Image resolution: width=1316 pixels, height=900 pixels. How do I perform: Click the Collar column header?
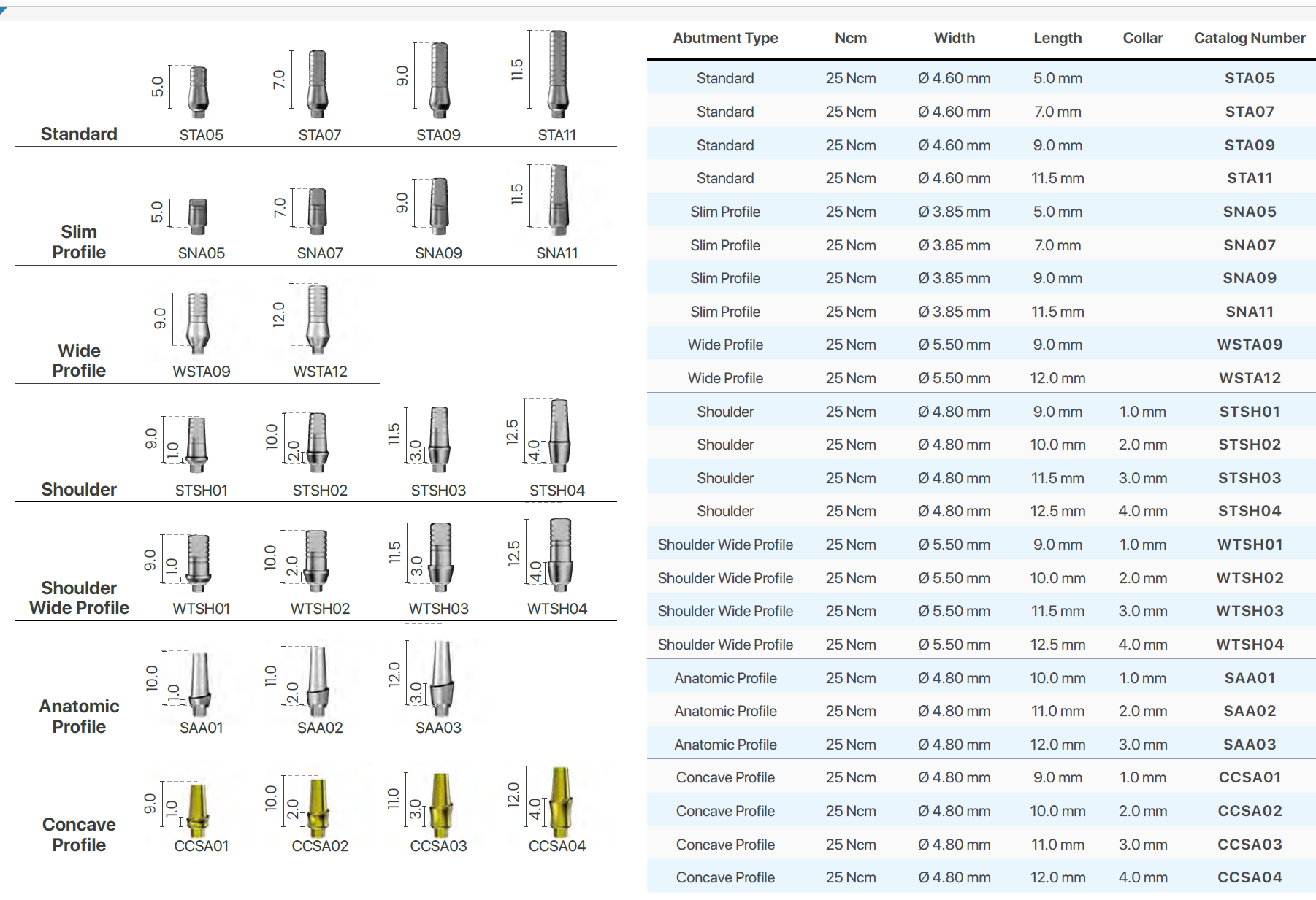(x=1142, y=38)
